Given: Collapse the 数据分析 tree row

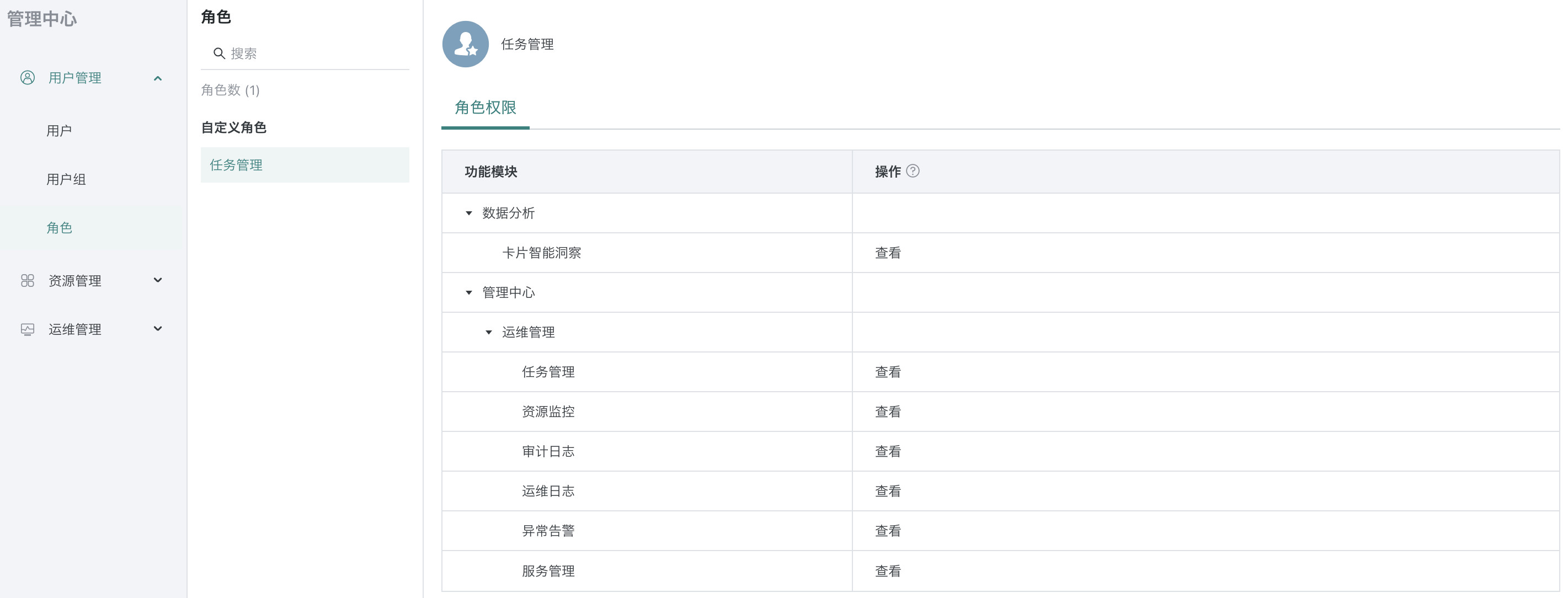Looking at the screenshot, I should click(x=469, y=213).
